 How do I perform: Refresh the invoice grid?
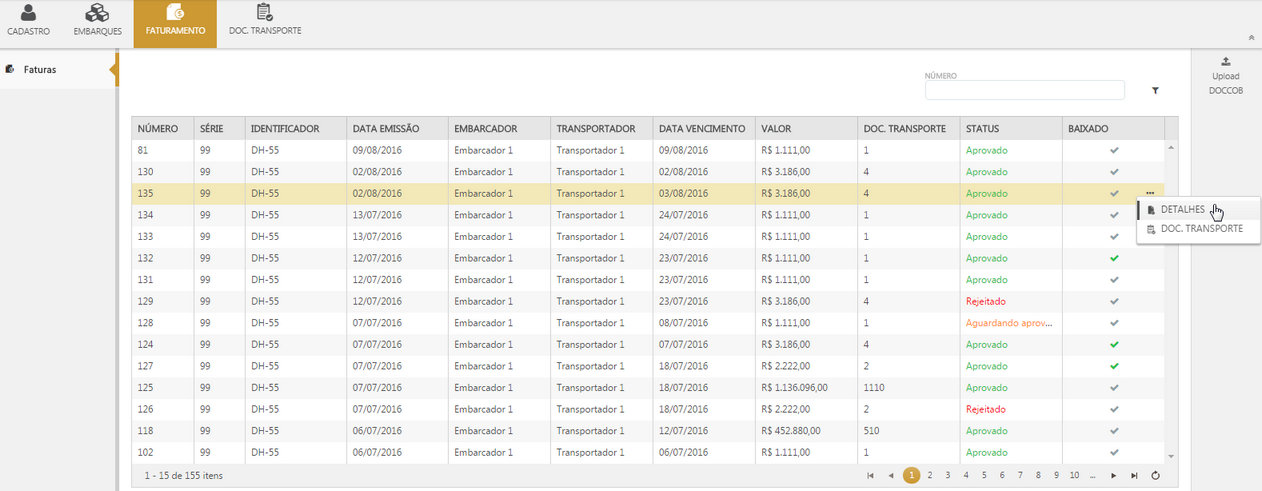(1155, 476)
